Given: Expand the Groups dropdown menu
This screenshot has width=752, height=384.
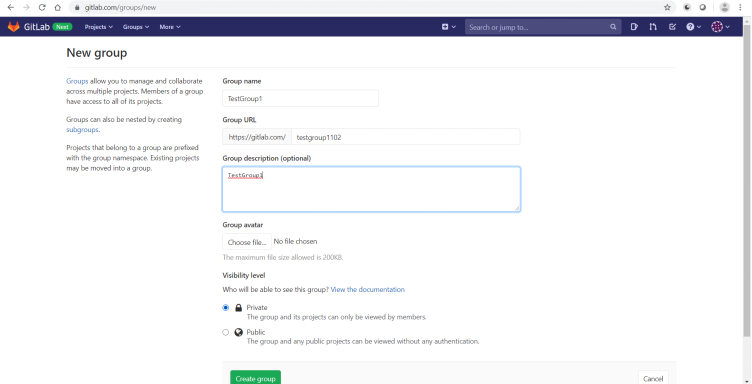Looking at the screenshot, I should [x=136, y=27].
